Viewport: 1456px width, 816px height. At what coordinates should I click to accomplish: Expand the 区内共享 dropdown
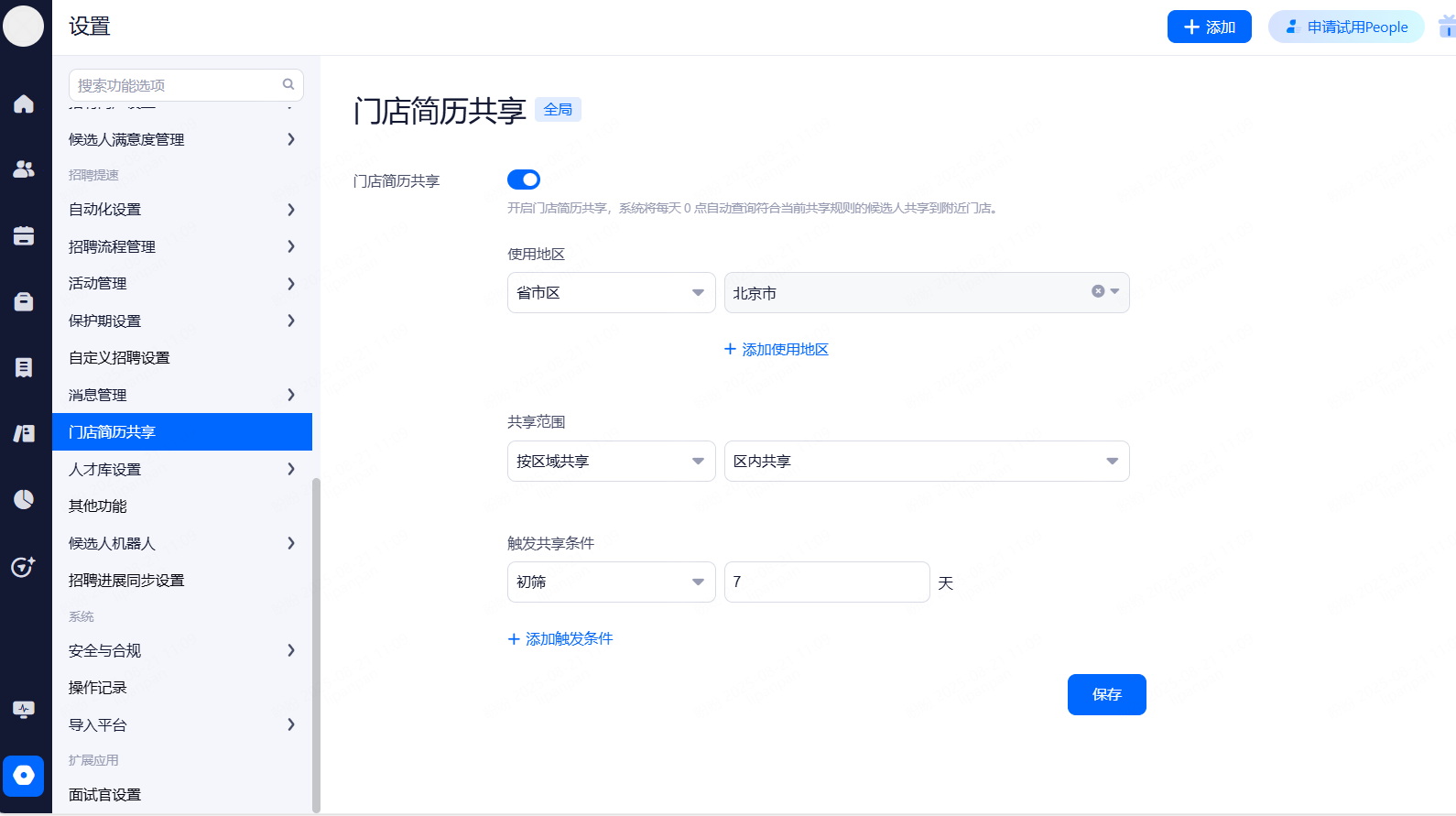point(926,462)
